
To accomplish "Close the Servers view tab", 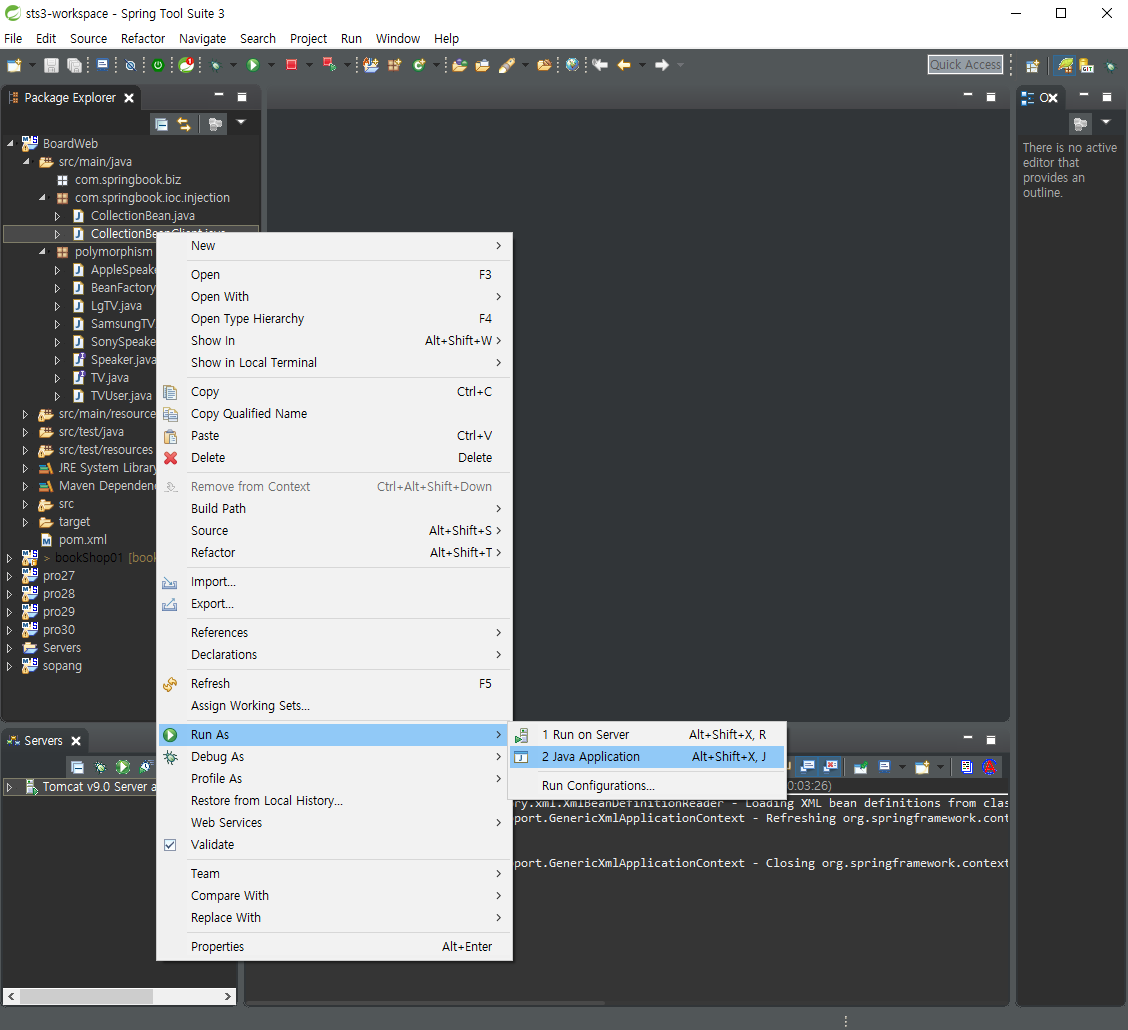I will click(x=76, y=740).
